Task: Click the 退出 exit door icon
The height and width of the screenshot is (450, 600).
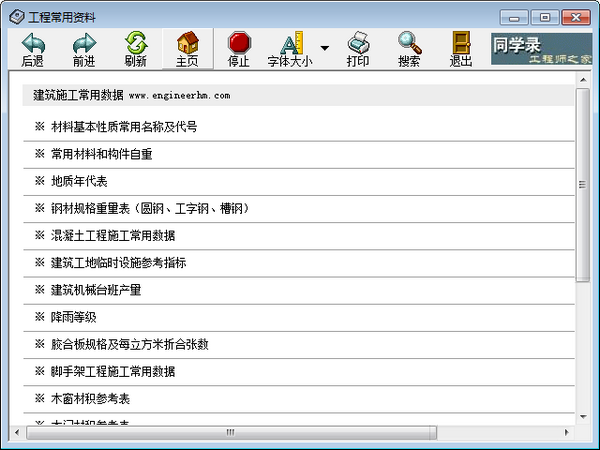Action: coord(461,43)
